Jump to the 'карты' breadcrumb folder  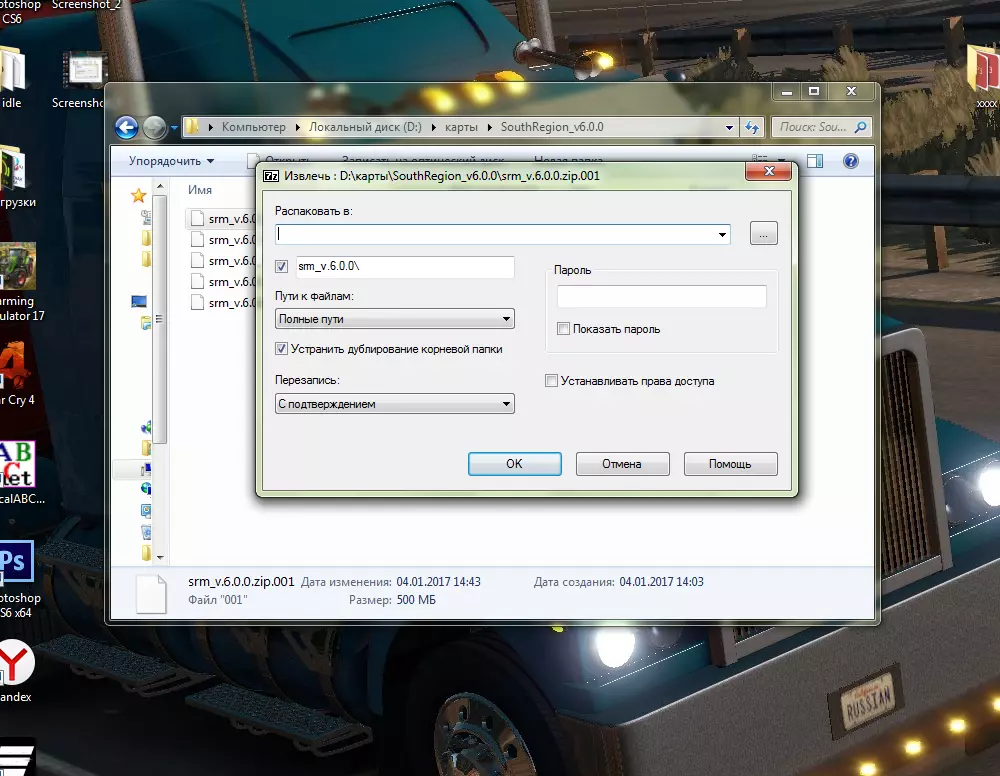461,127
